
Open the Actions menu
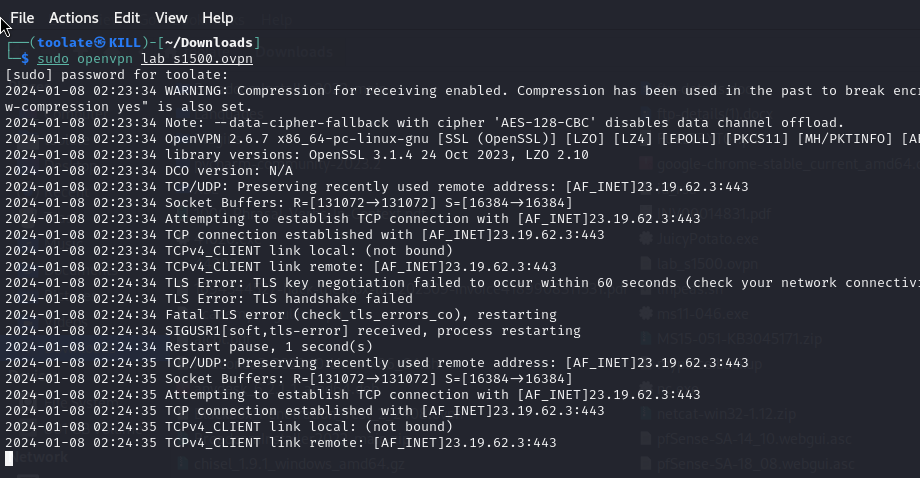73,18
